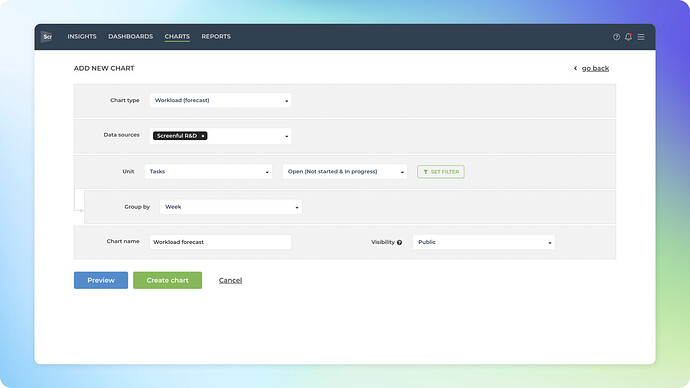The width and height of the screenshot is (690, 388).
Task: Open the hamburger menu icon
Action: (x=641, y=37)
